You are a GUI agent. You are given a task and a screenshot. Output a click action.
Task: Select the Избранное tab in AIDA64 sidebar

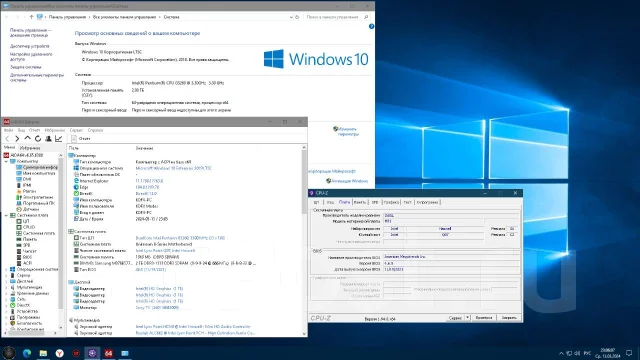pos(30,148)
